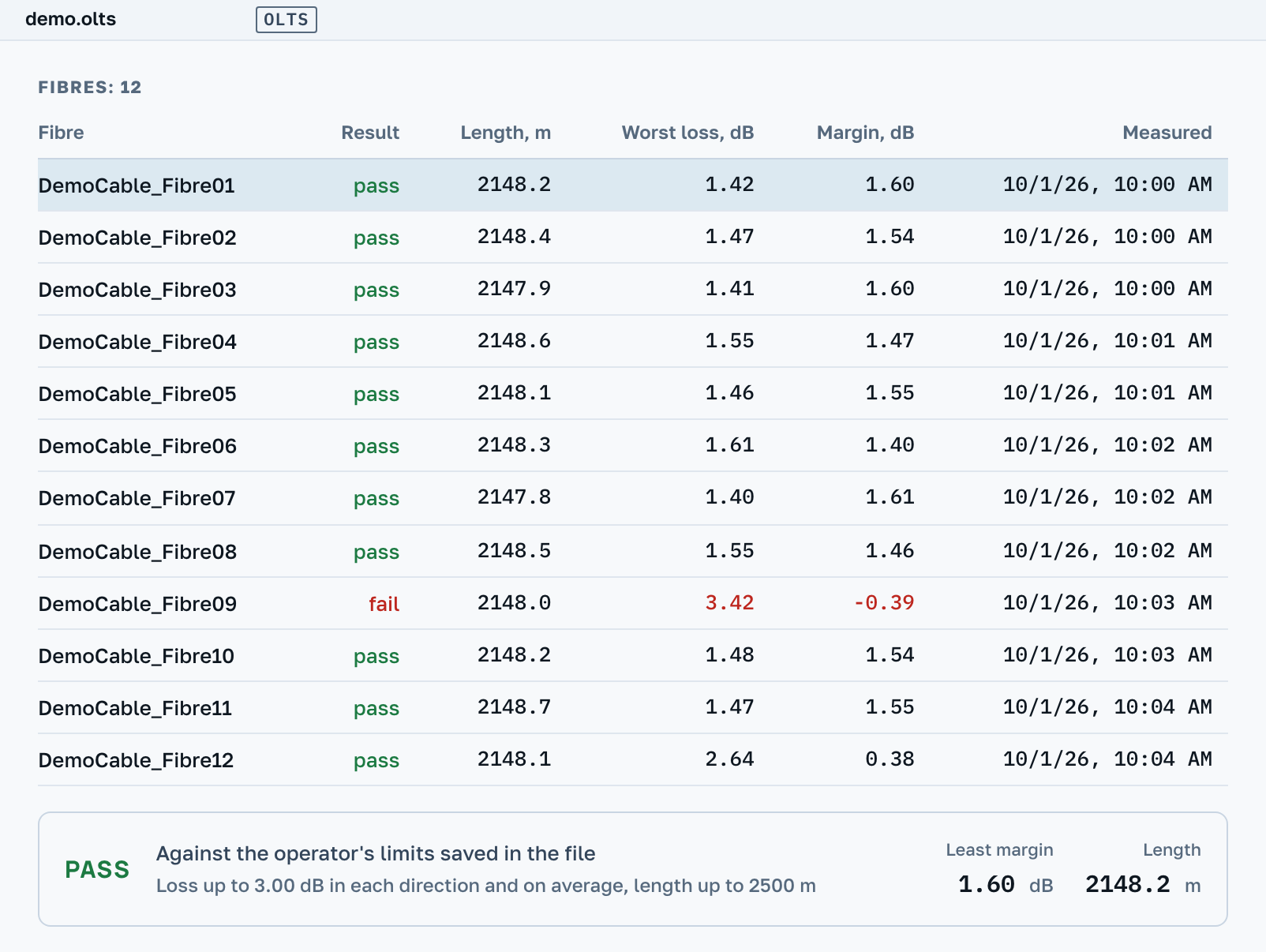
Task: Click the operator's limits summary heading
Action: point(376,853)
